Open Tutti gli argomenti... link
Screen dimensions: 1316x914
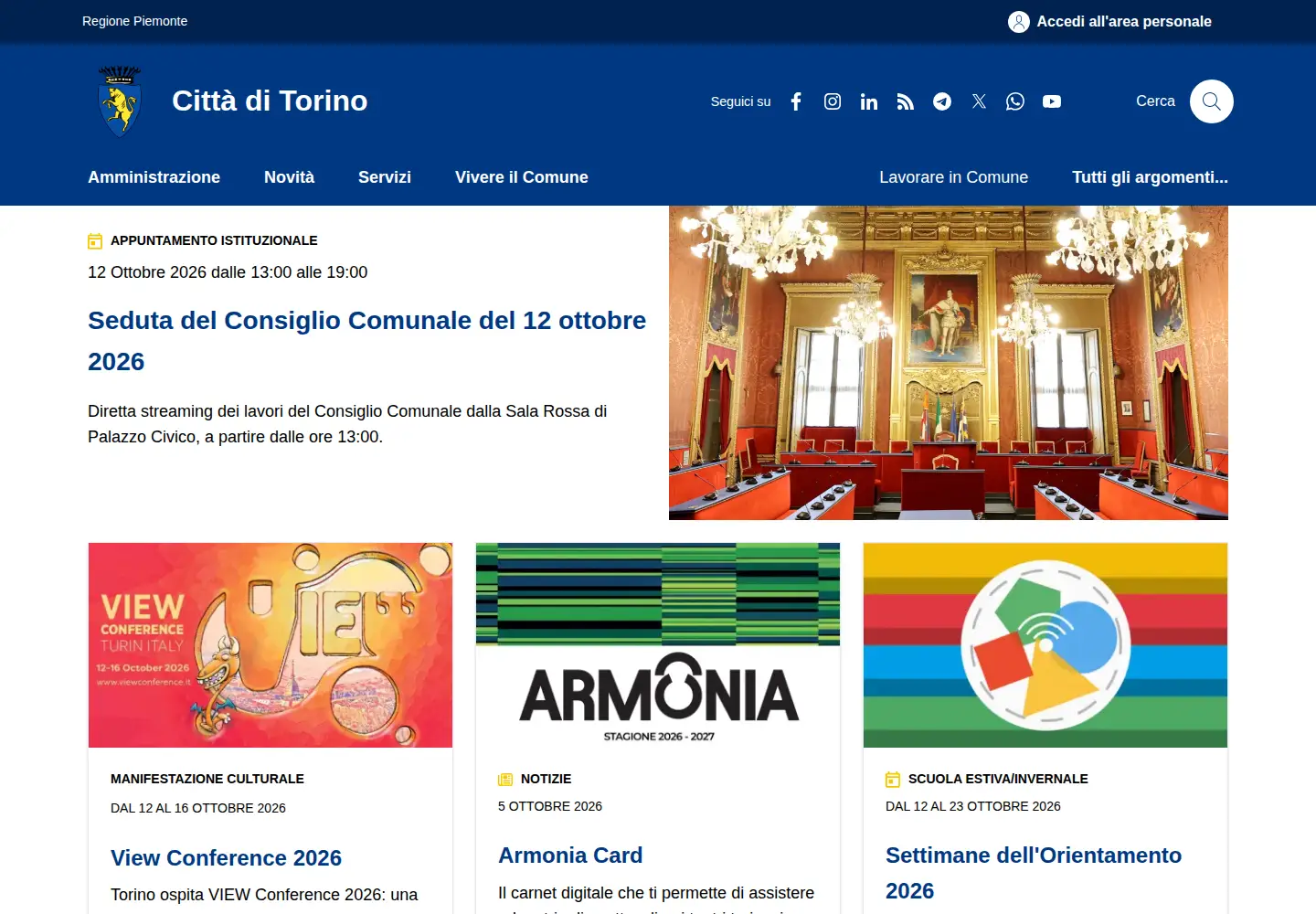point(1150,177)
